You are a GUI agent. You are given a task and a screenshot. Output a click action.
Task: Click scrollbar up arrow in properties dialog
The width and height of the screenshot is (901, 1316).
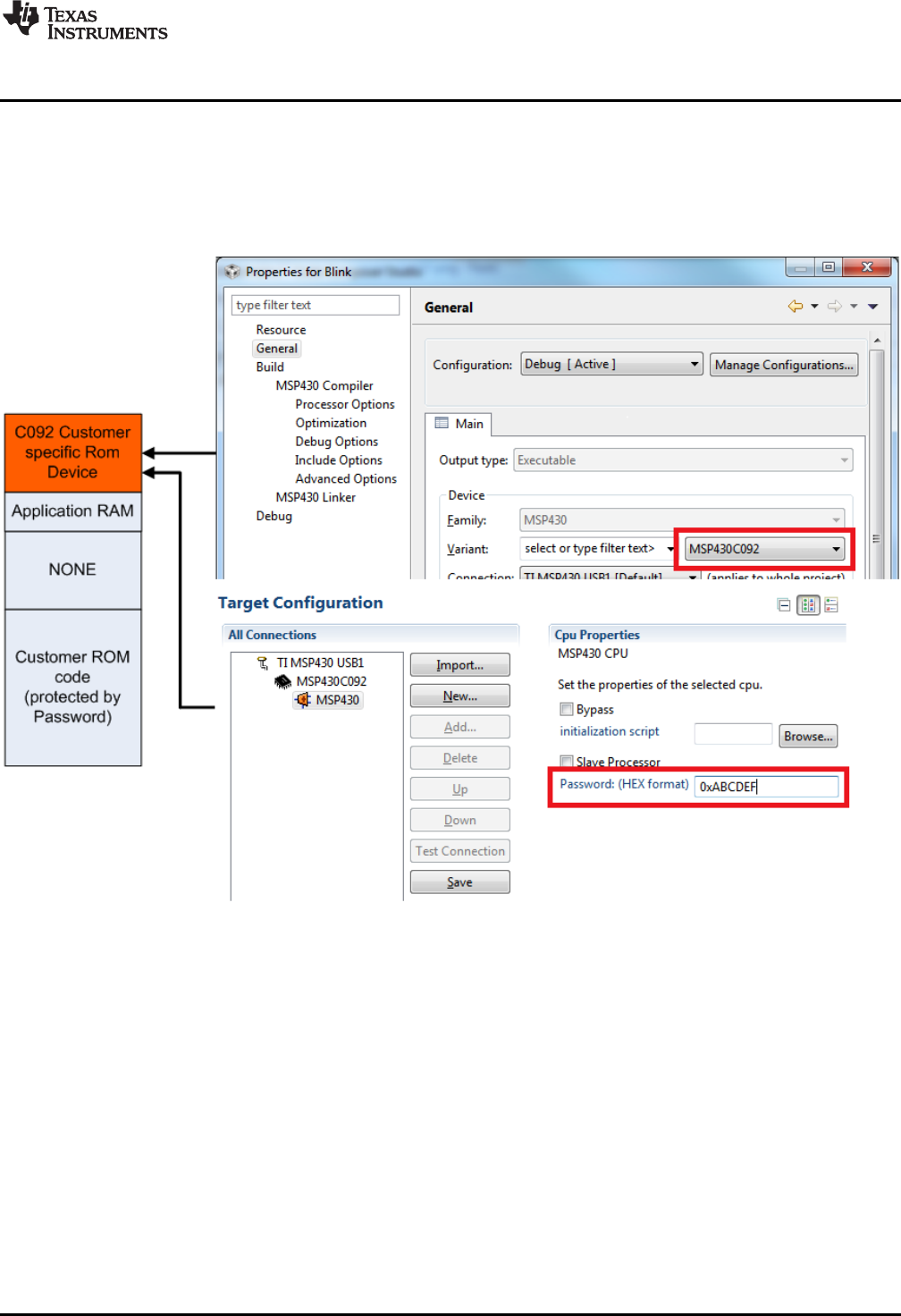coord(877,341)
